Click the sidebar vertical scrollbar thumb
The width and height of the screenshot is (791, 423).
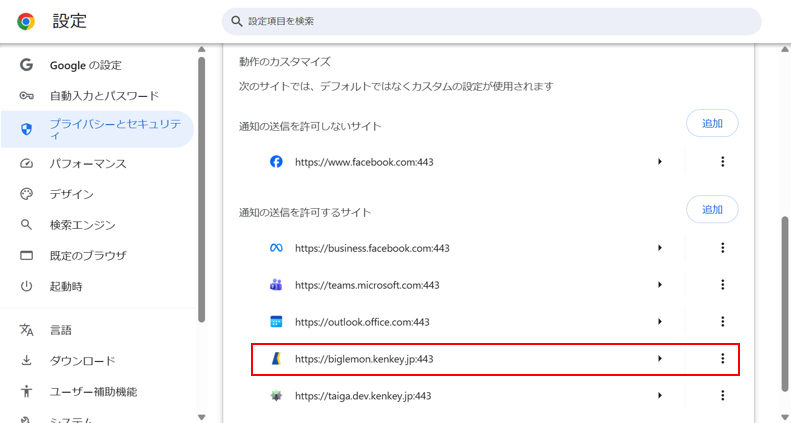tap(201, 190)
